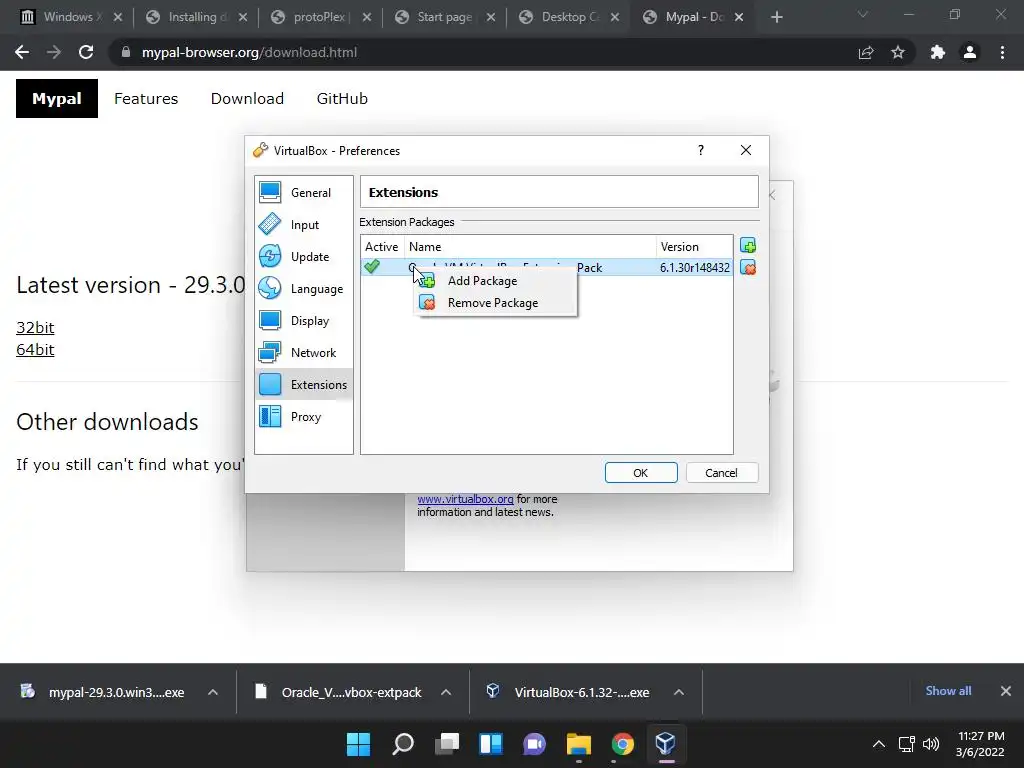The width and height of the screenshot is (1024, 768).
Task: Open the Chrome three-dot menu
Action: point(1002,52)
